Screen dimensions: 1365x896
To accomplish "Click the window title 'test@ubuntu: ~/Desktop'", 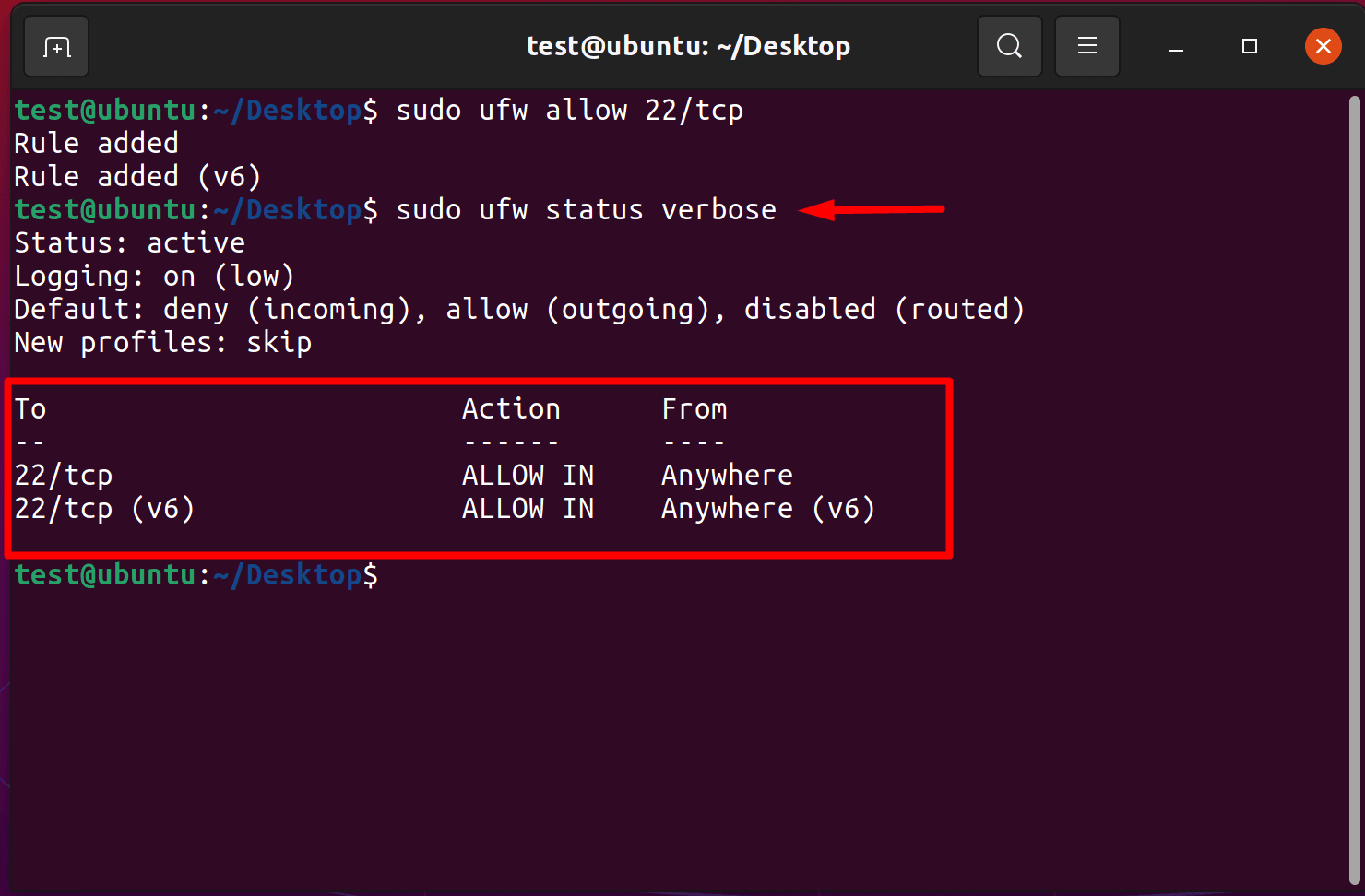I will 688,45.
